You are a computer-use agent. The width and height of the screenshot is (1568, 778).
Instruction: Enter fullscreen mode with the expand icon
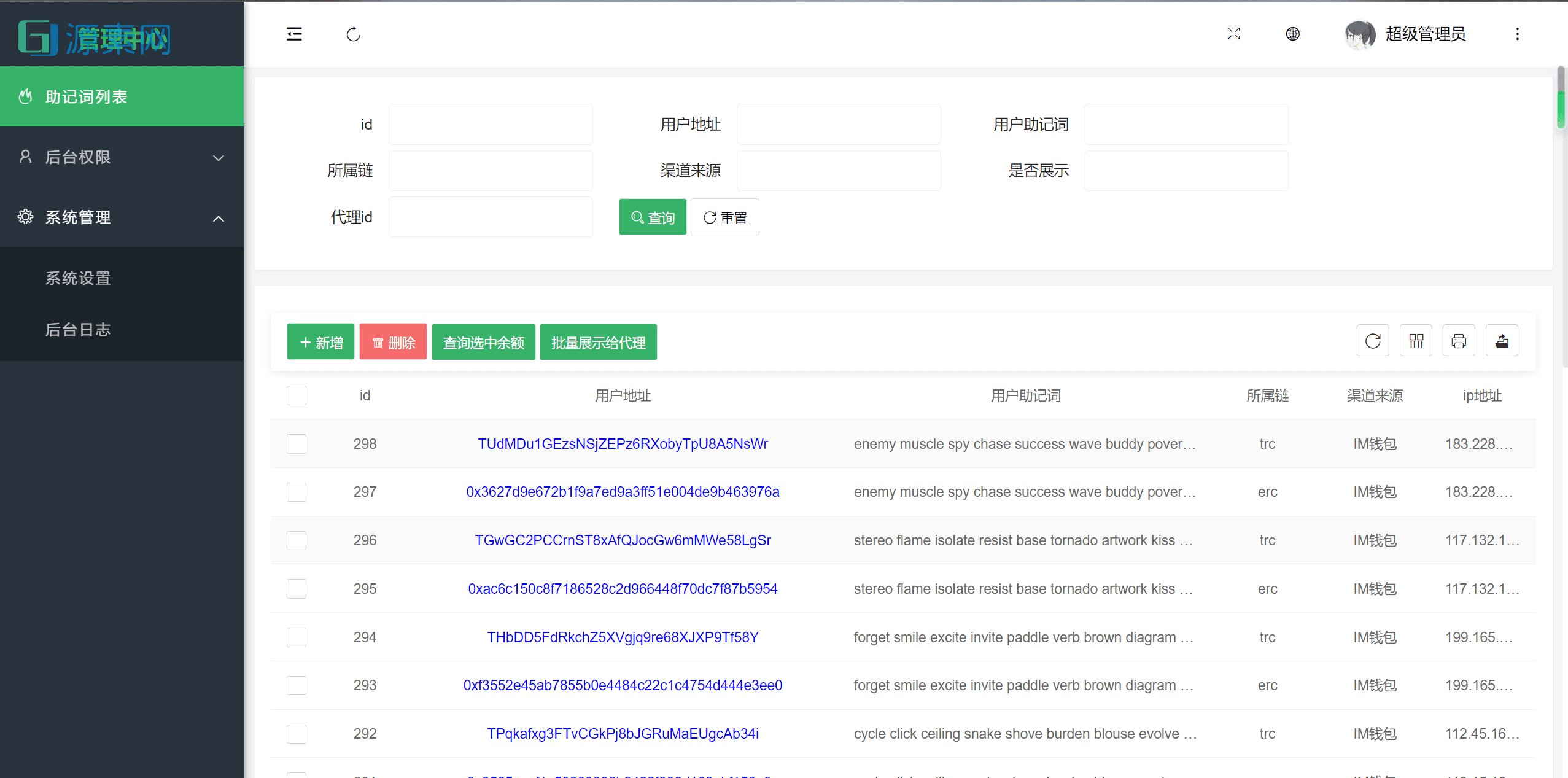[1233, 34]
